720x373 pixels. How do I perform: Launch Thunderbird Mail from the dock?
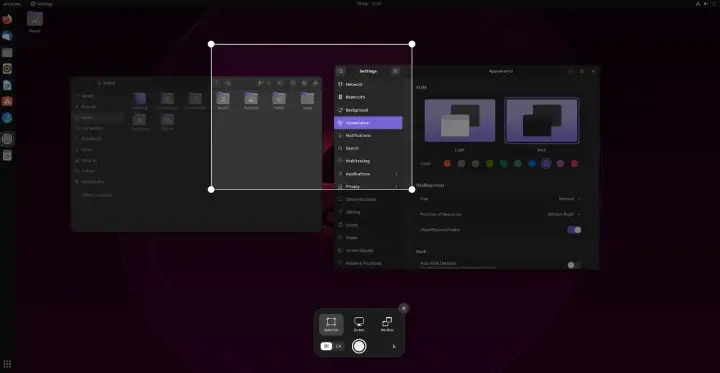[x=7, y=36]
